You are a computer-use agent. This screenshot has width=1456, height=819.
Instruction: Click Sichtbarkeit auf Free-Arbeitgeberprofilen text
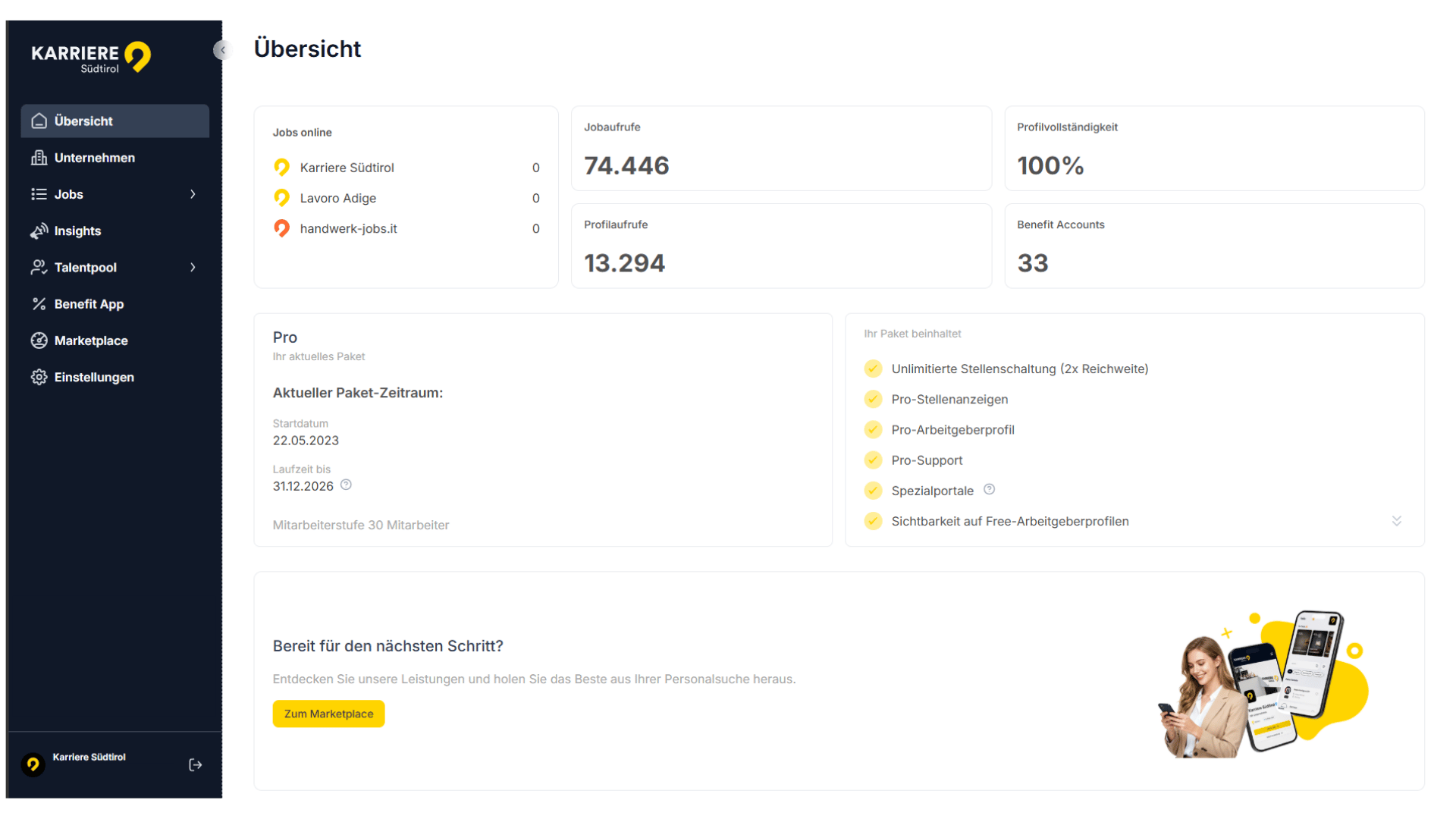tap(1010, 521)
